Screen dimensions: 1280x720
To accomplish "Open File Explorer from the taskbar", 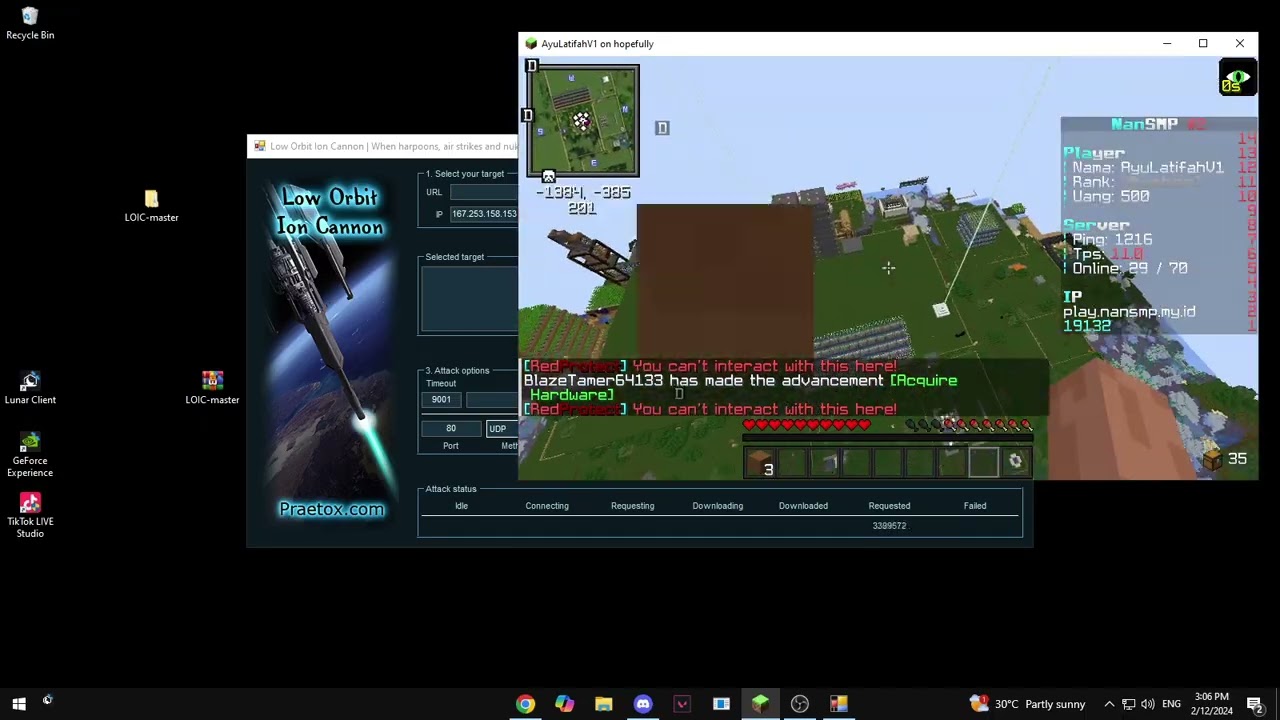I will click(x=603, y=704).
